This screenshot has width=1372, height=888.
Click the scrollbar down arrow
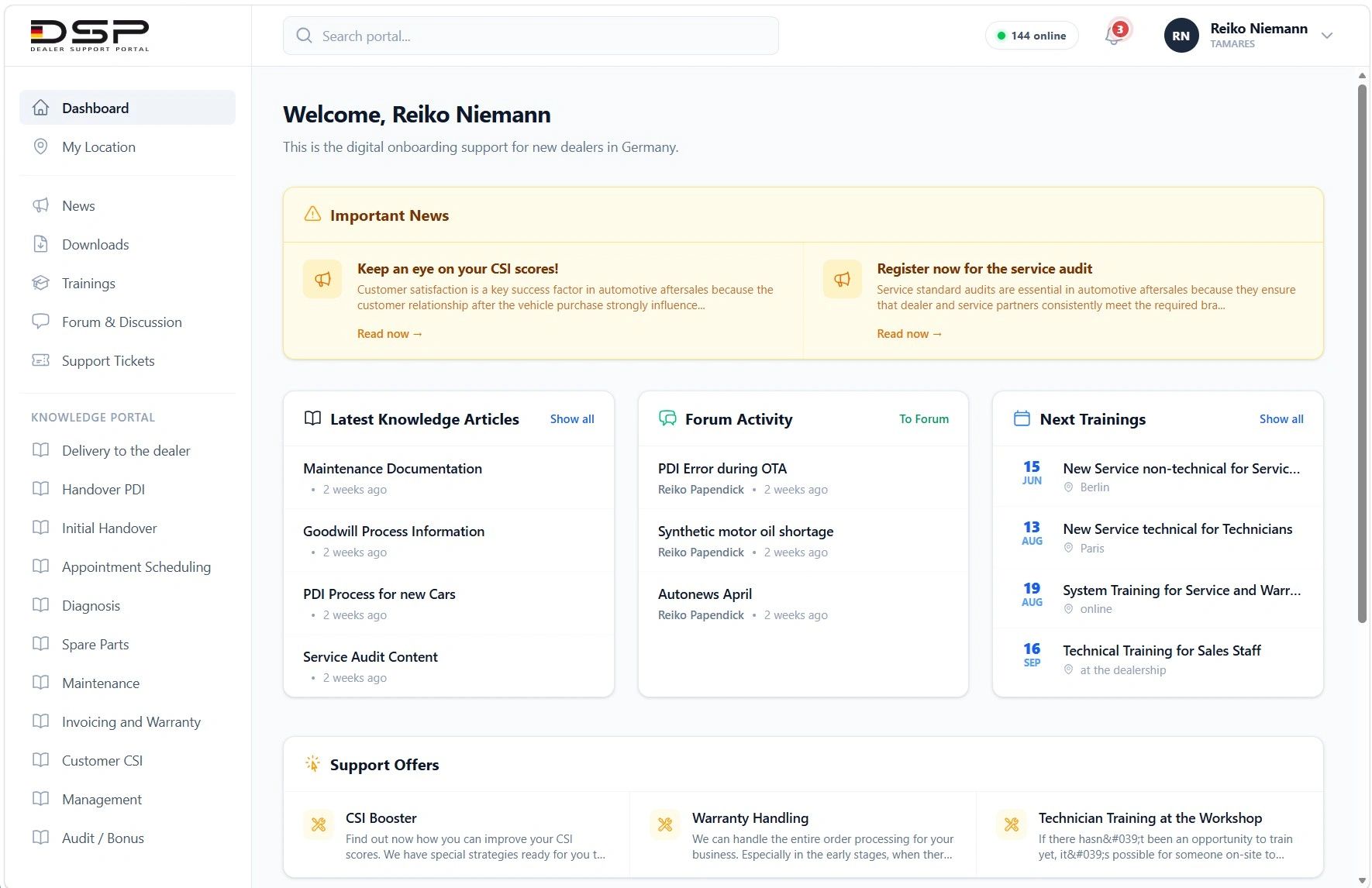[1362, 880]
